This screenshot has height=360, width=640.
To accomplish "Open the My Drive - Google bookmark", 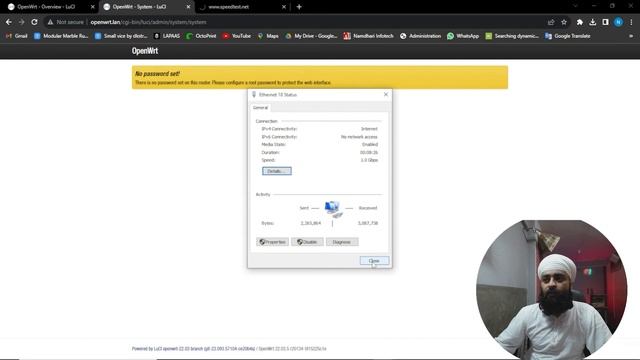I will click(x=311, y=36).
